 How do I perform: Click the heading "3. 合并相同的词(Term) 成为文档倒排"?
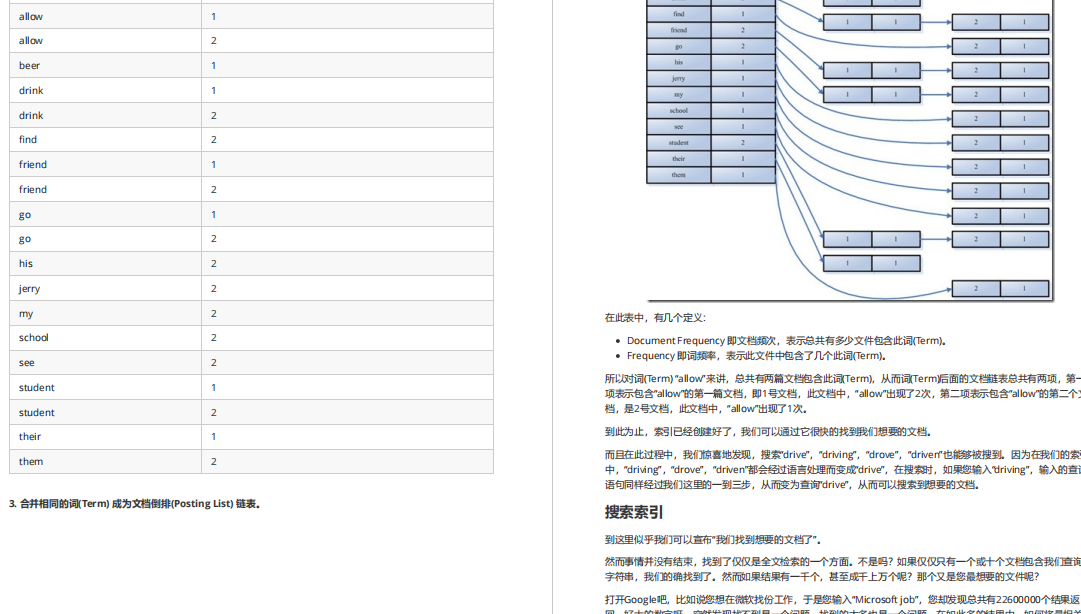pyautogui.click(x=135, y=504)
